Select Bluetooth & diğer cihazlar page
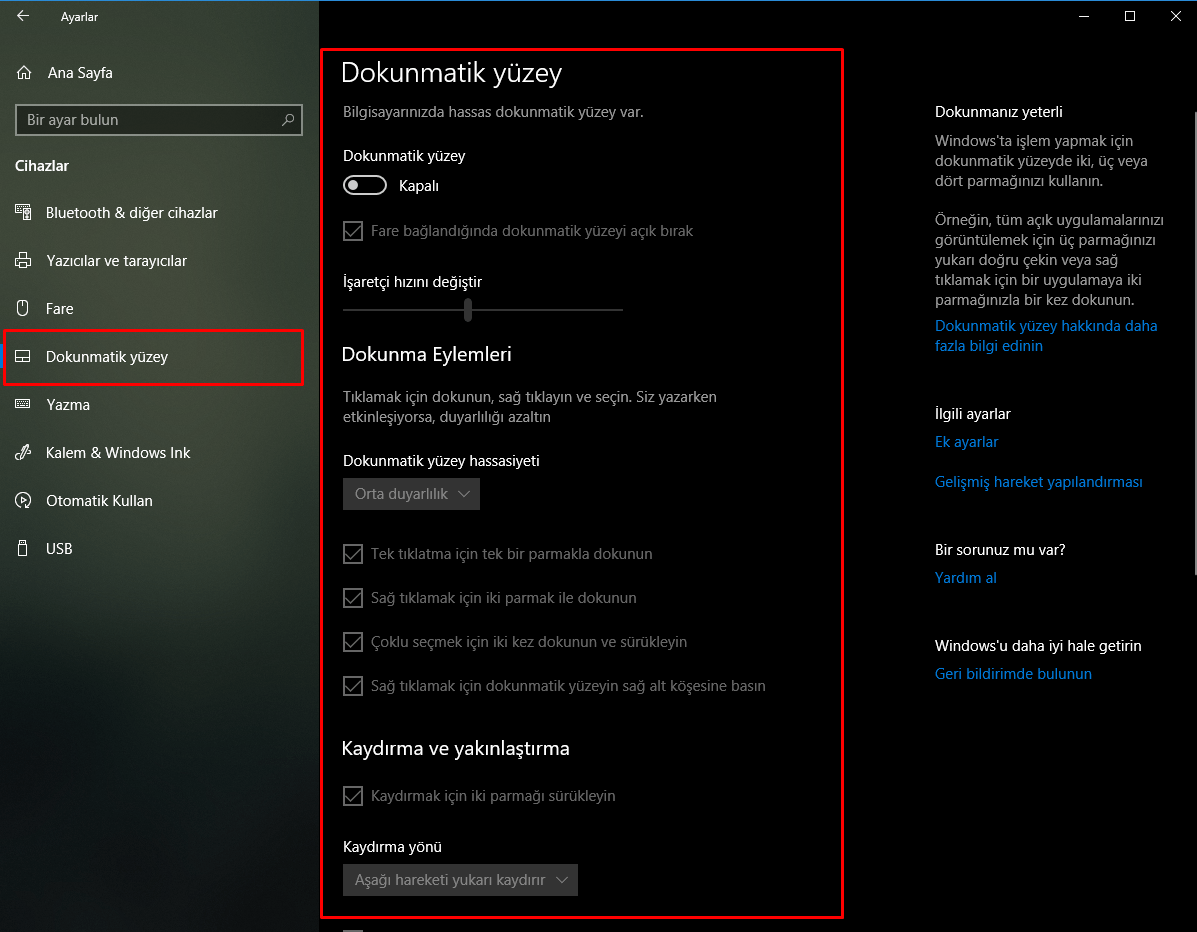The image size is (1197, 932). pyautogui.click(x=159, y=212)
